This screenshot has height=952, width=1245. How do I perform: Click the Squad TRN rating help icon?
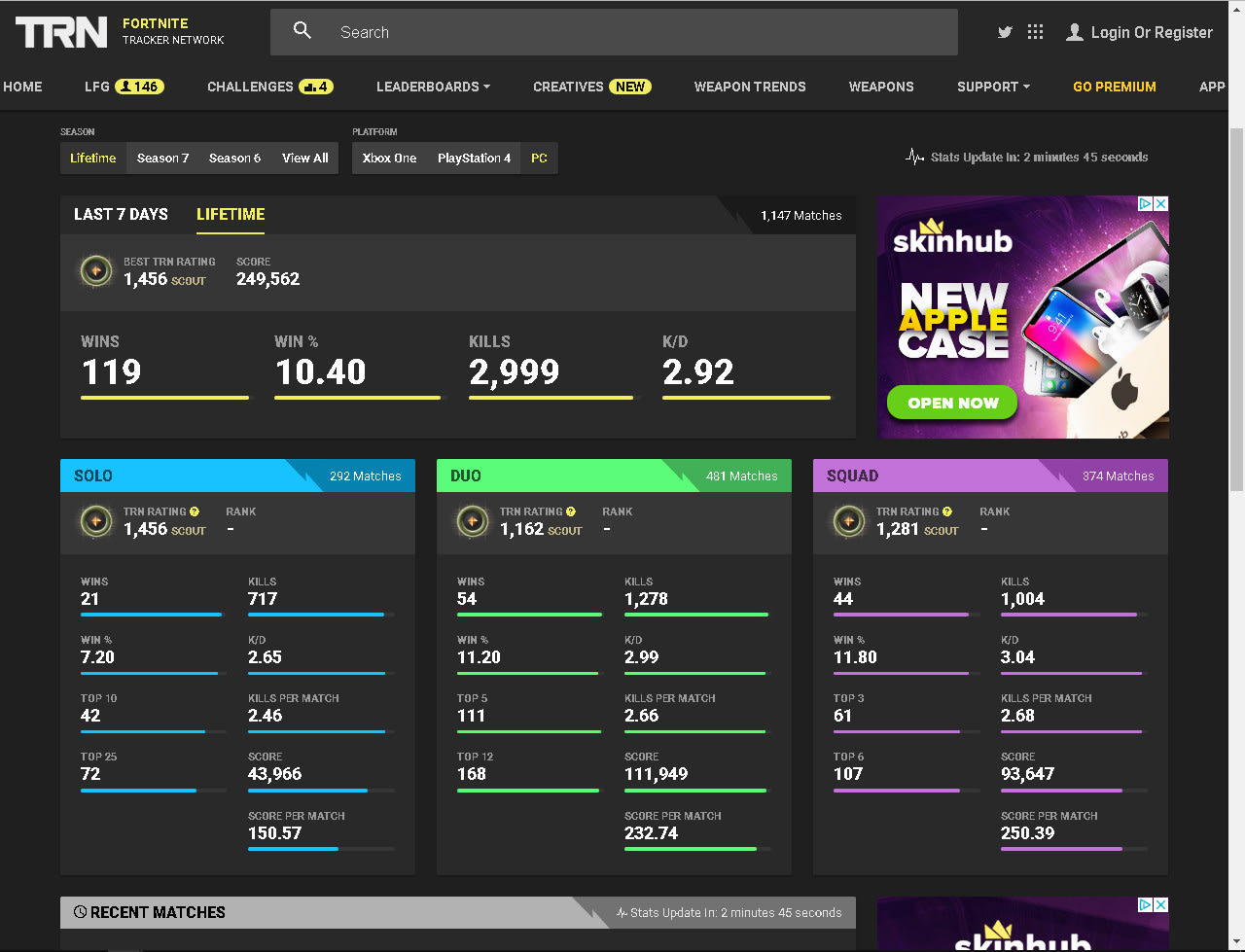click(x=947, y=511)
